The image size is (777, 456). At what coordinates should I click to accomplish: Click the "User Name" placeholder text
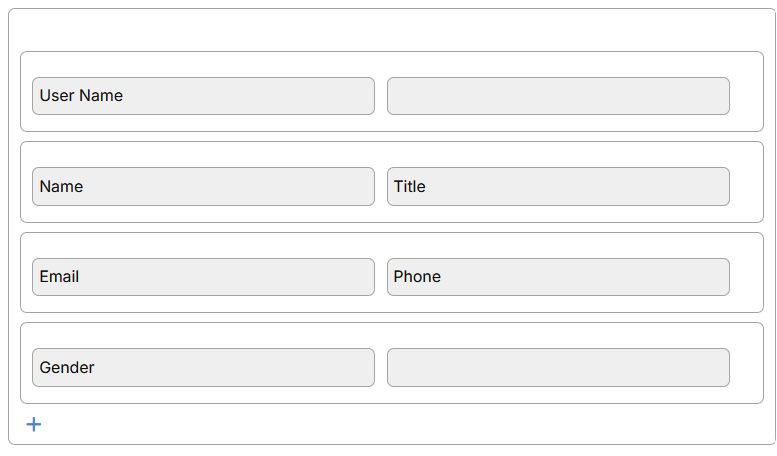[x=81, y=96]
